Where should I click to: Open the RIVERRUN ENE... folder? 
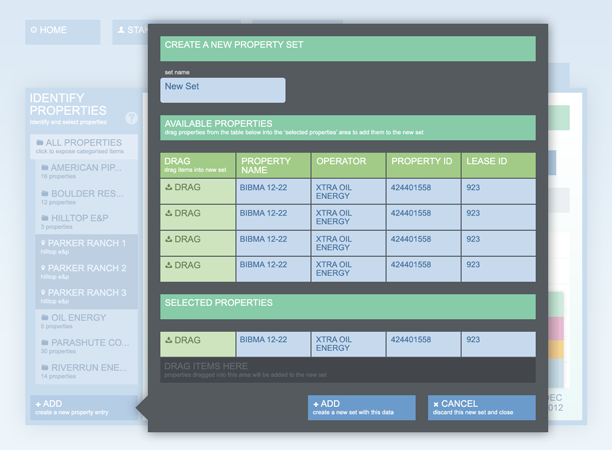pos(86,371)
